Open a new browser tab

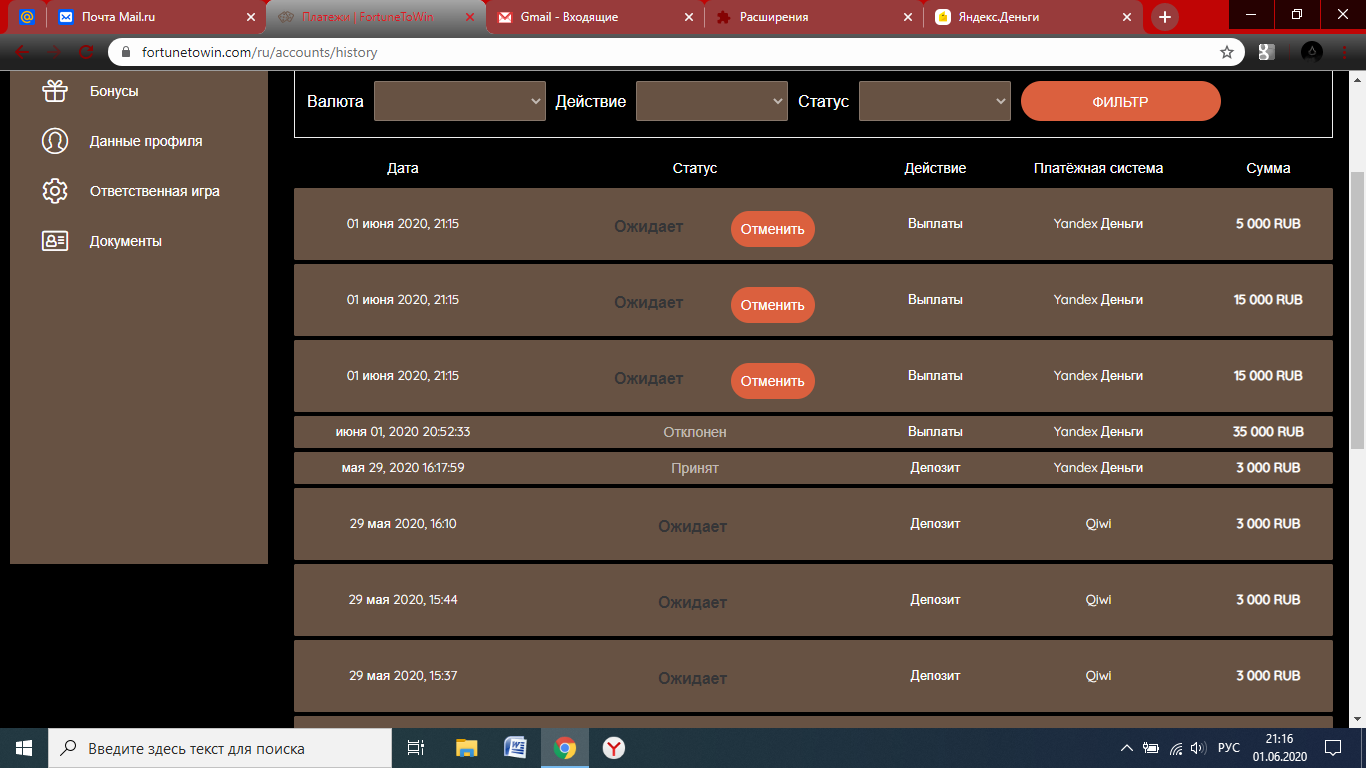pyautogui.click(x=1165, y=17)
